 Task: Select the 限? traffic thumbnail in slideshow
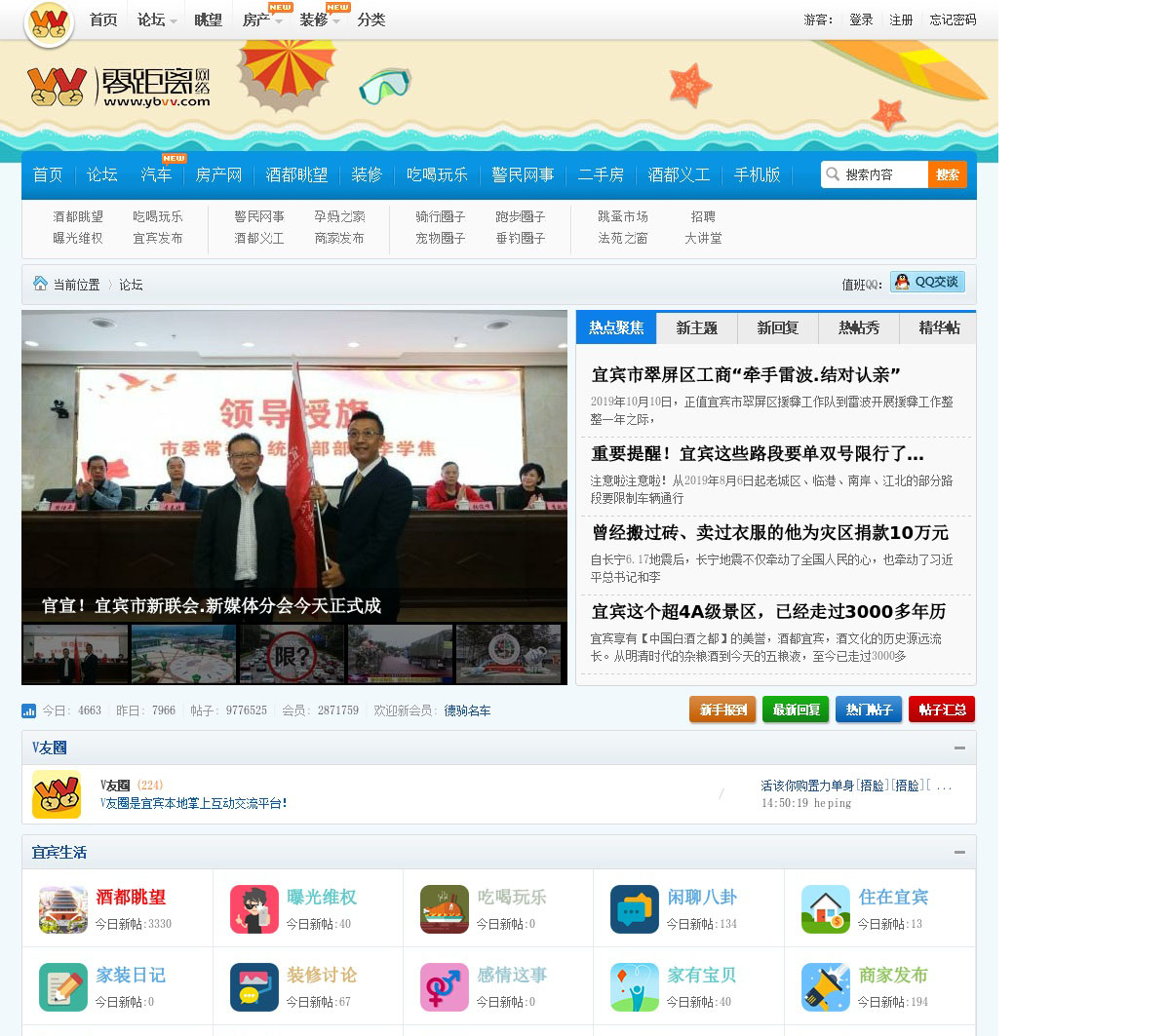[x=292, y=653]
